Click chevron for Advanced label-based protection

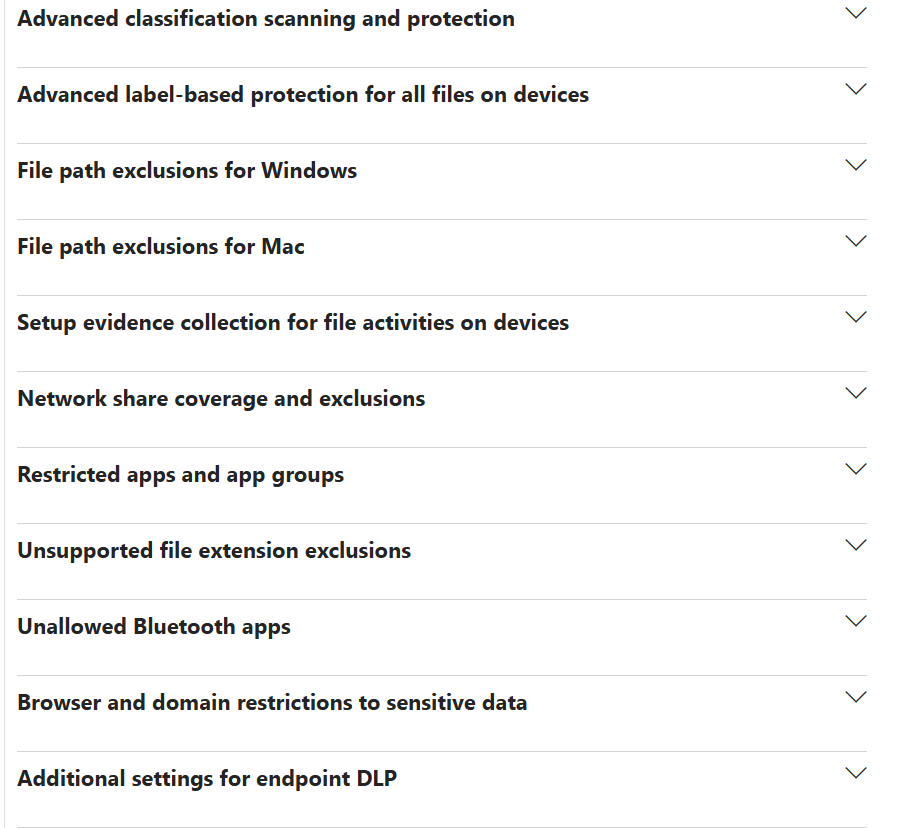(x=855, y=90)
